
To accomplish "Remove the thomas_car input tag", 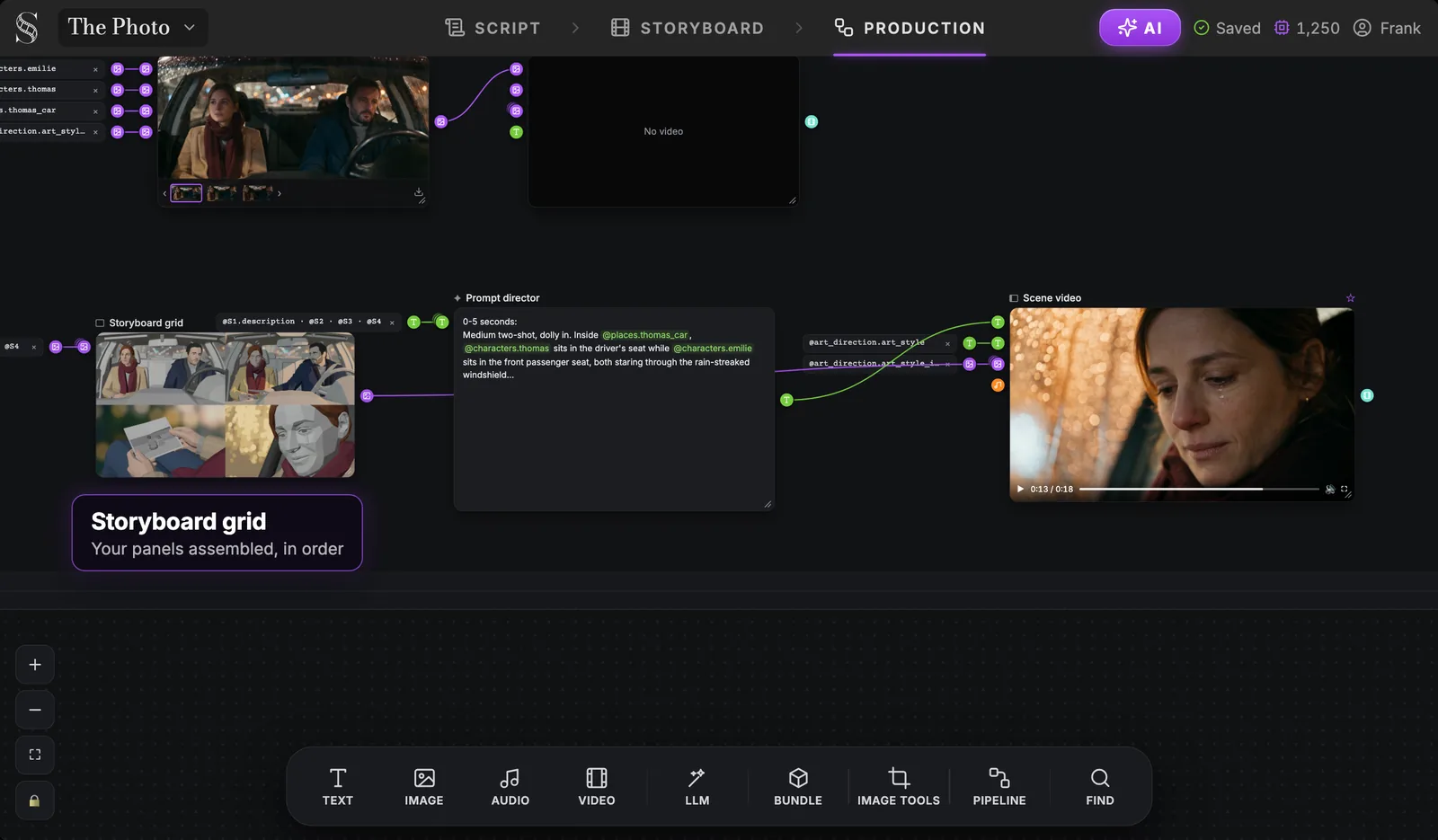I will 95,111.
